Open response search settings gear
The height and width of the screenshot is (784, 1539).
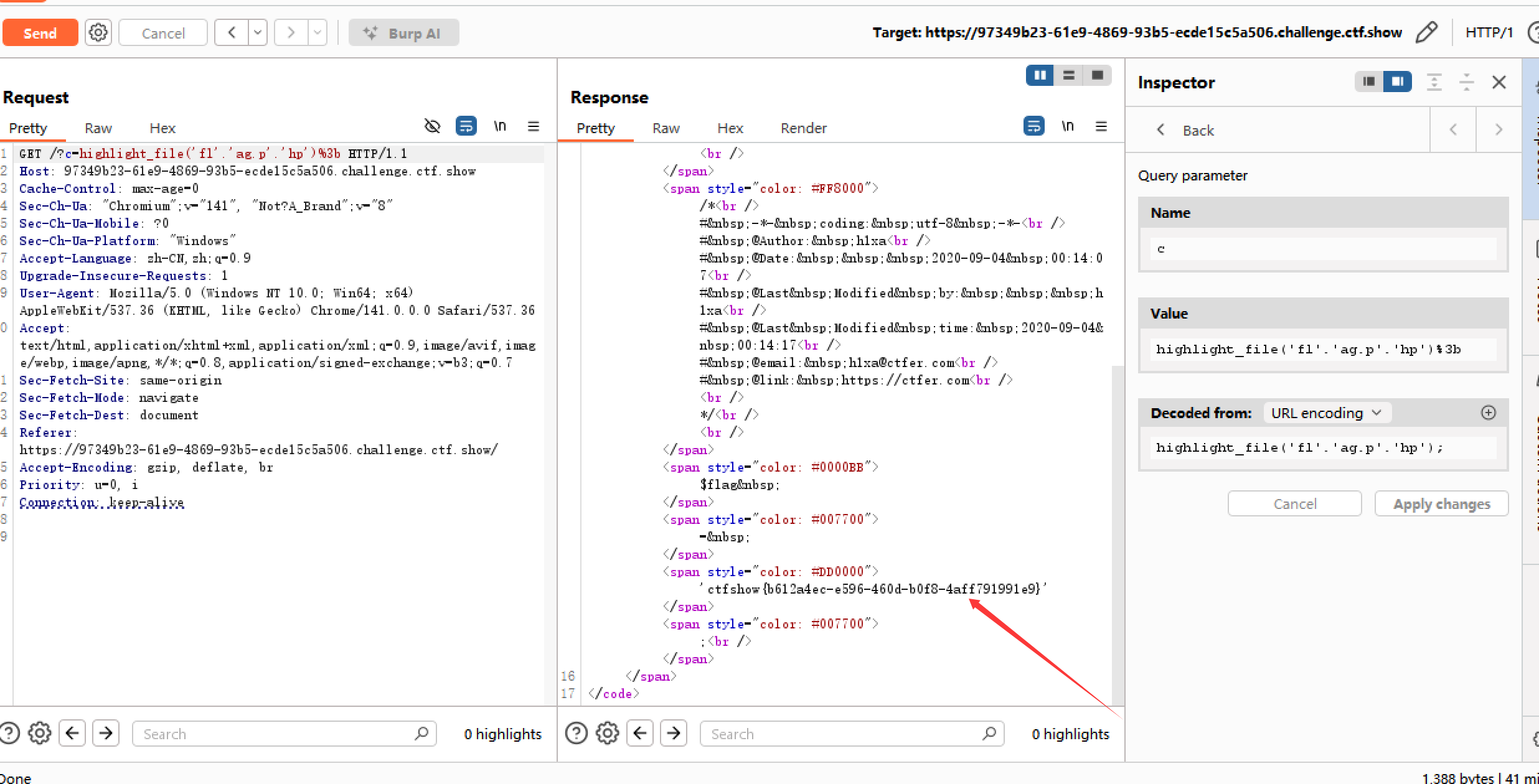[607, 733]
